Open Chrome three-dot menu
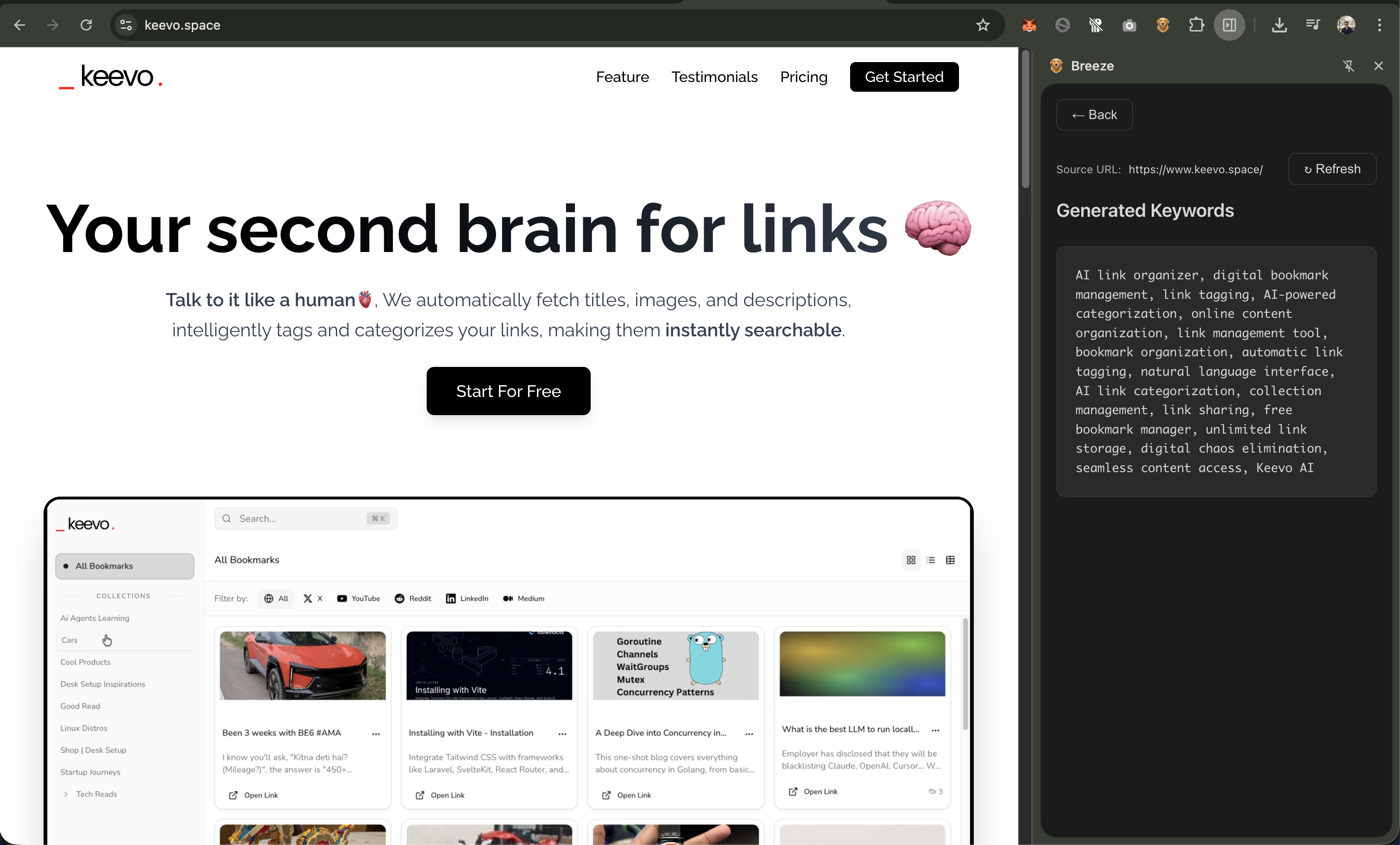The width and height of the screenshot is (1400, 845). click(1379, 25)
